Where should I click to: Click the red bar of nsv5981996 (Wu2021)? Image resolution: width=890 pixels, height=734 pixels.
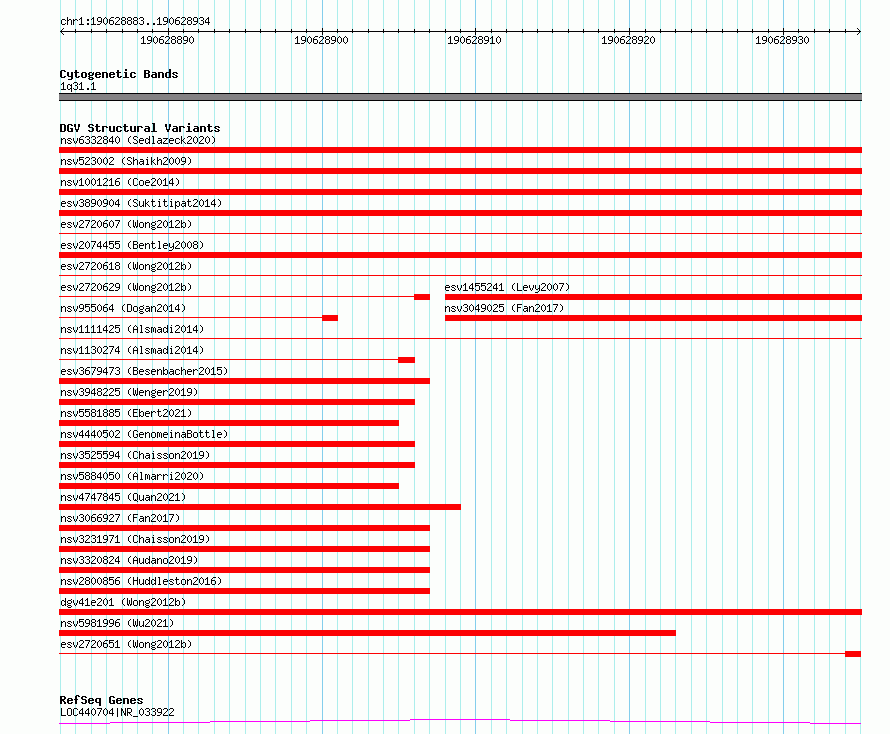pyautogui.click(x=367, y=633)
